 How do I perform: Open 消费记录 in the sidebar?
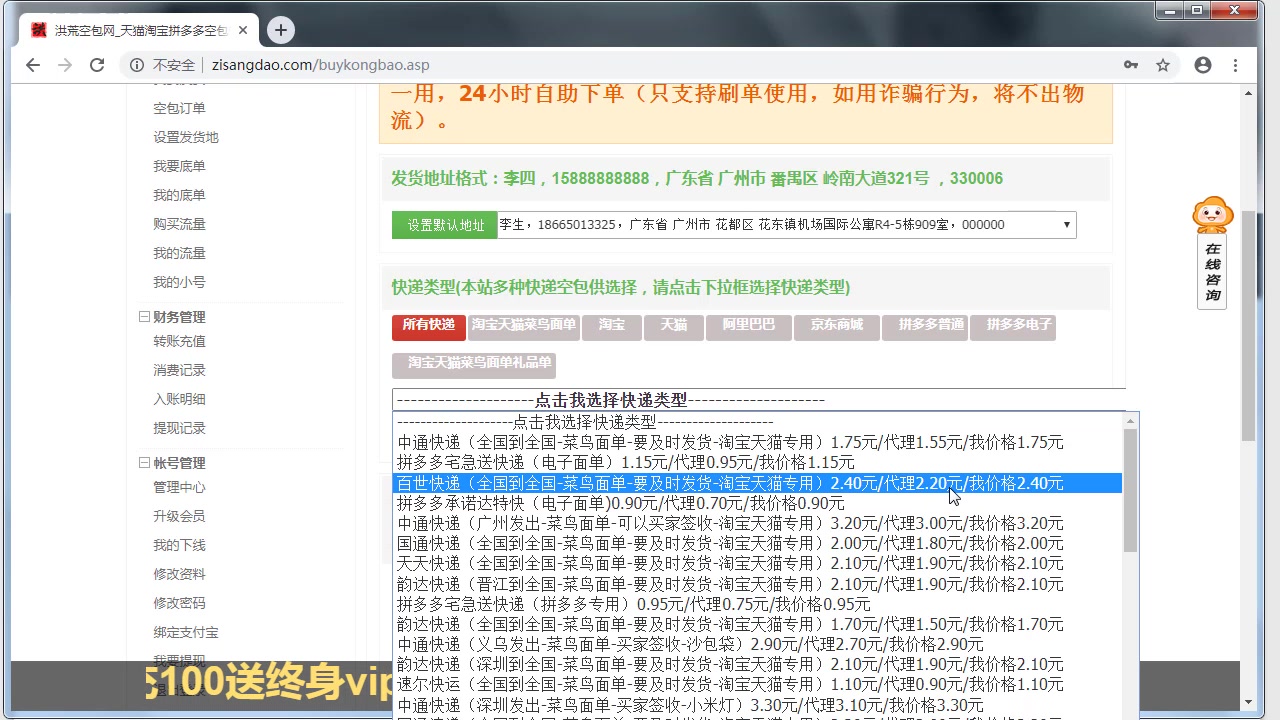click(179, 370)
